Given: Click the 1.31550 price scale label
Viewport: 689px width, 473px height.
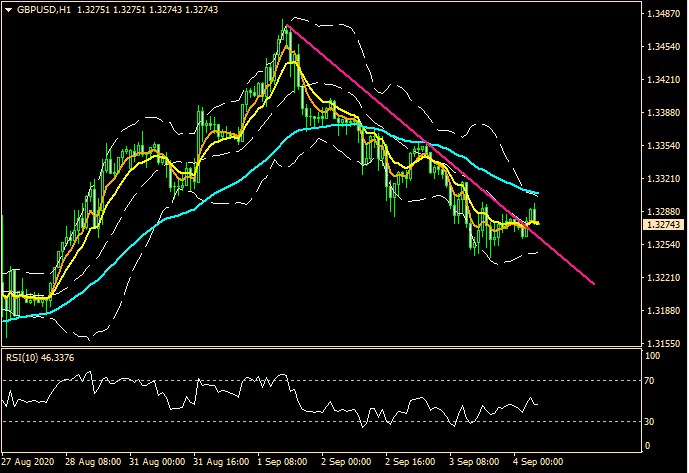Looking at the screenshot, I should pyautogui.click(x=663, y=343).
